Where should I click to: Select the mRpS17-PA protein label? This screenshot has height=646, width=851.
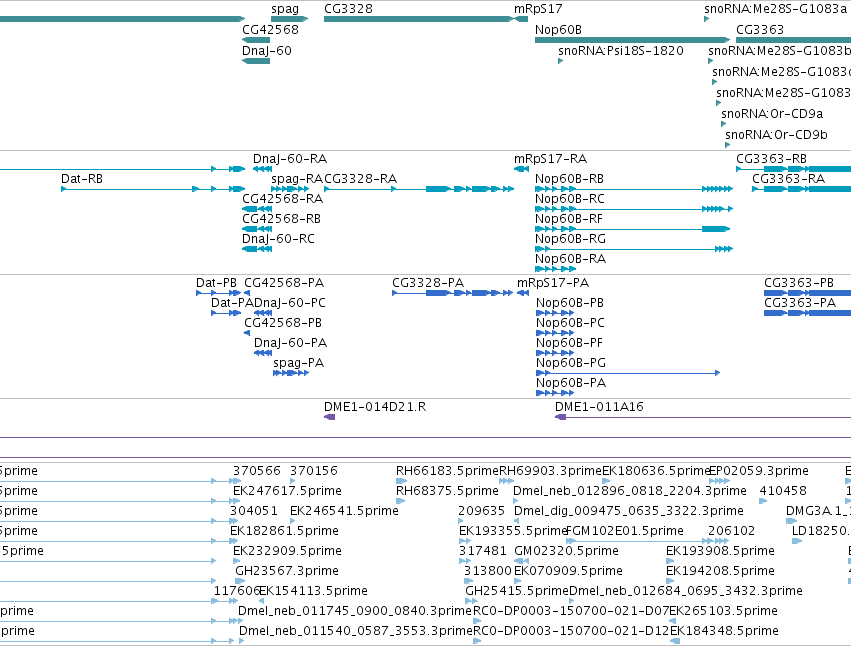click(x=552, y=283)
